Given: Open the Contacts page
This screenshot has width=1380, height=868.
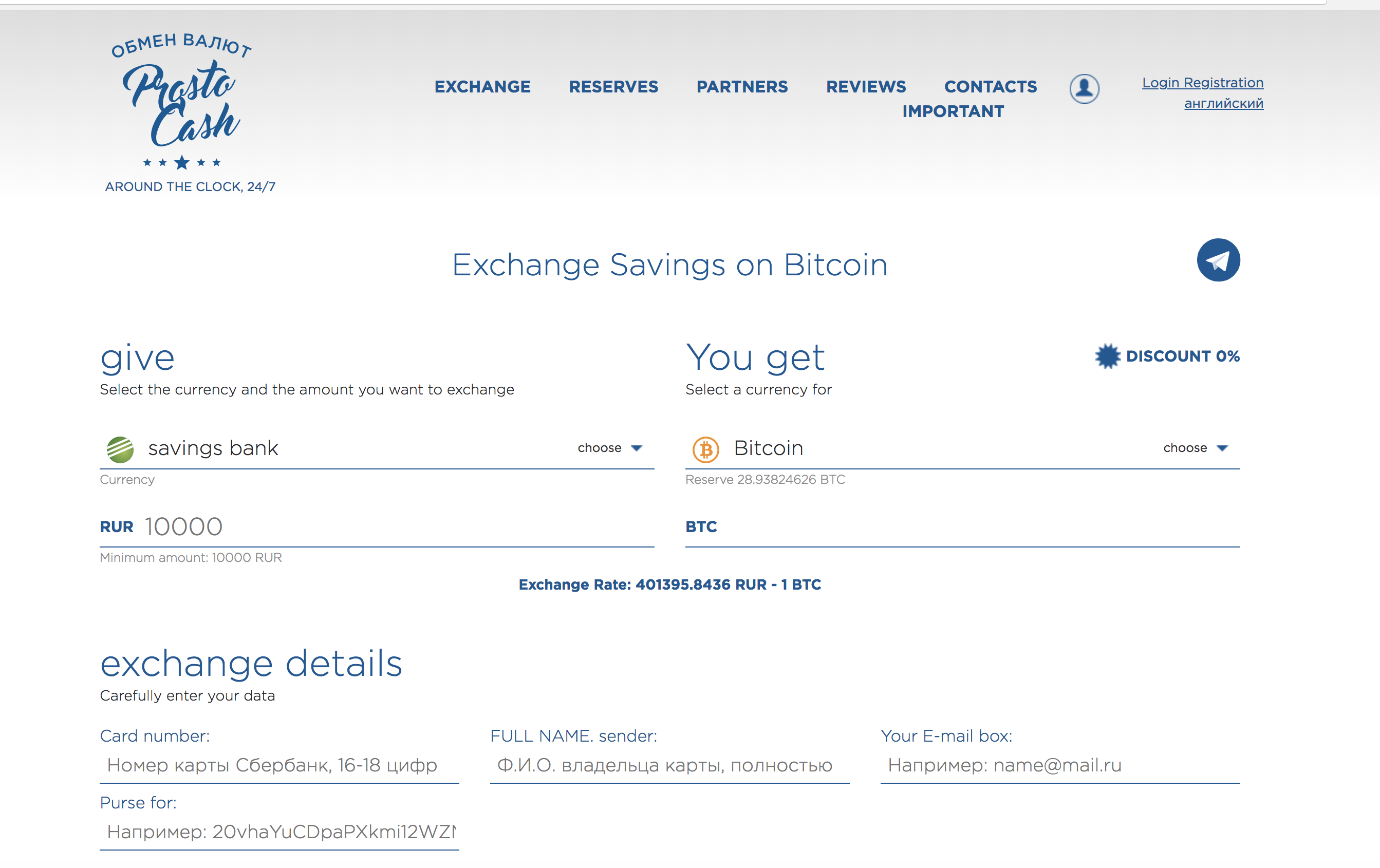Looking at the screenshot, I should (990, 86).
